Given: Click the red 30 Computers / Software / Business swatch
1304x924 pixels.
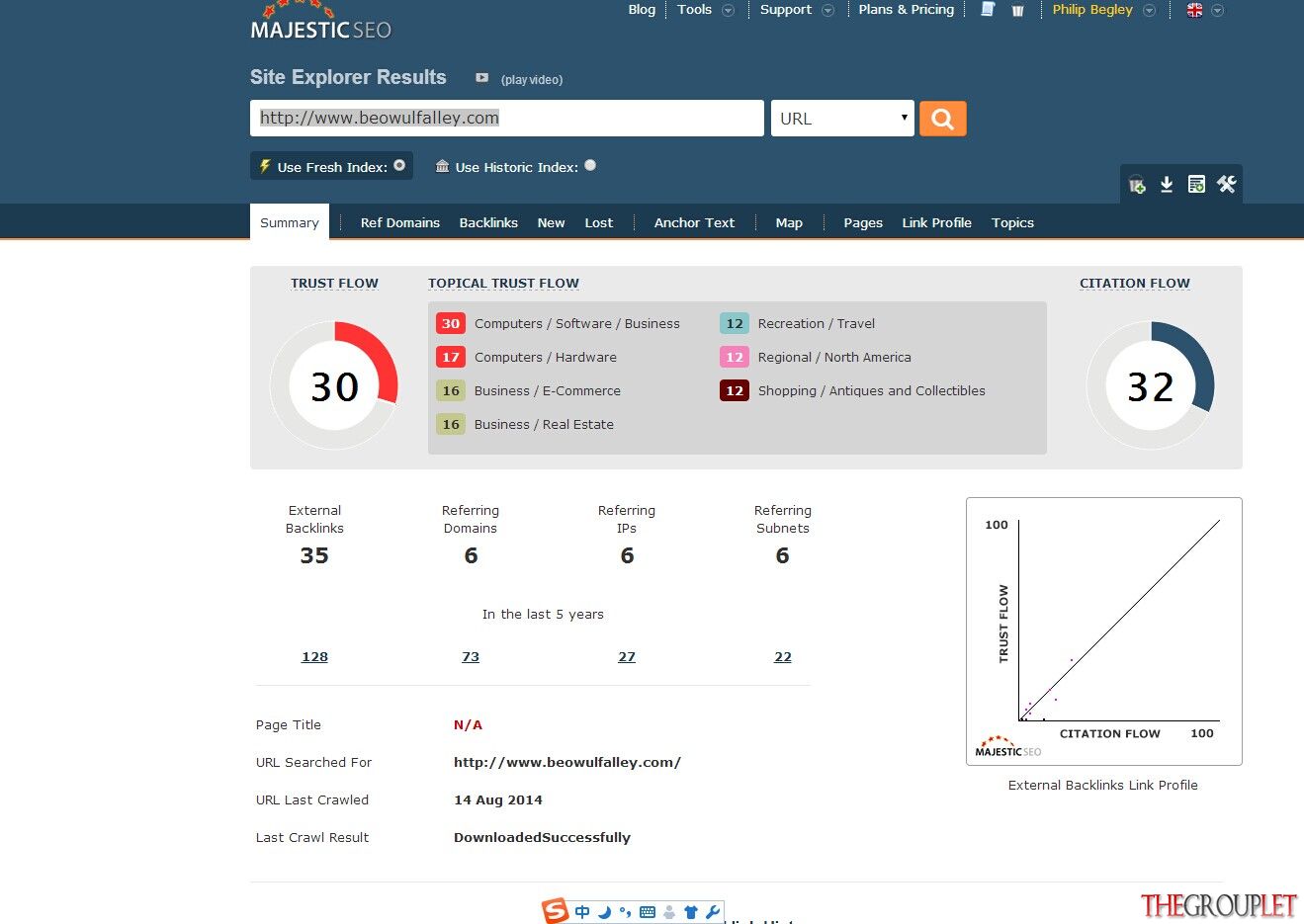Looking at the screenshot, I should point(451,323).
